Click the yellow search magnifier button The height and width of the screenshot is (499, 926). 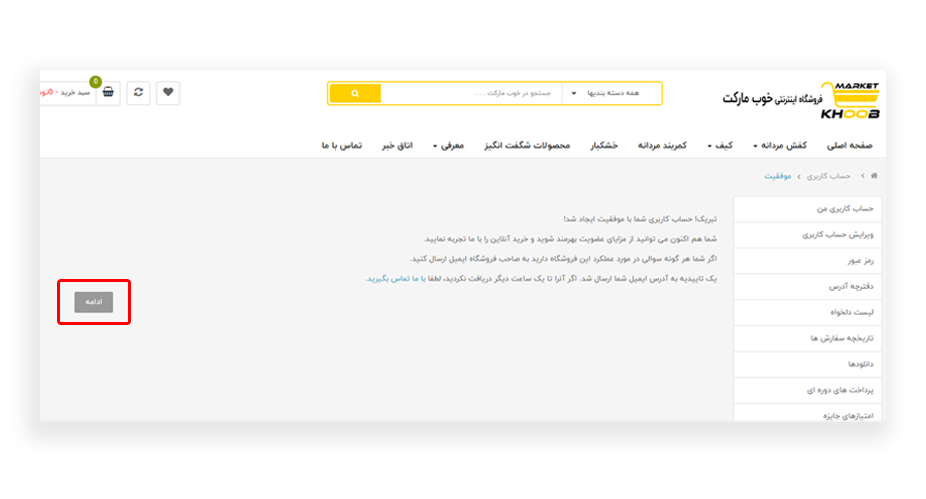tap(354, 94)
